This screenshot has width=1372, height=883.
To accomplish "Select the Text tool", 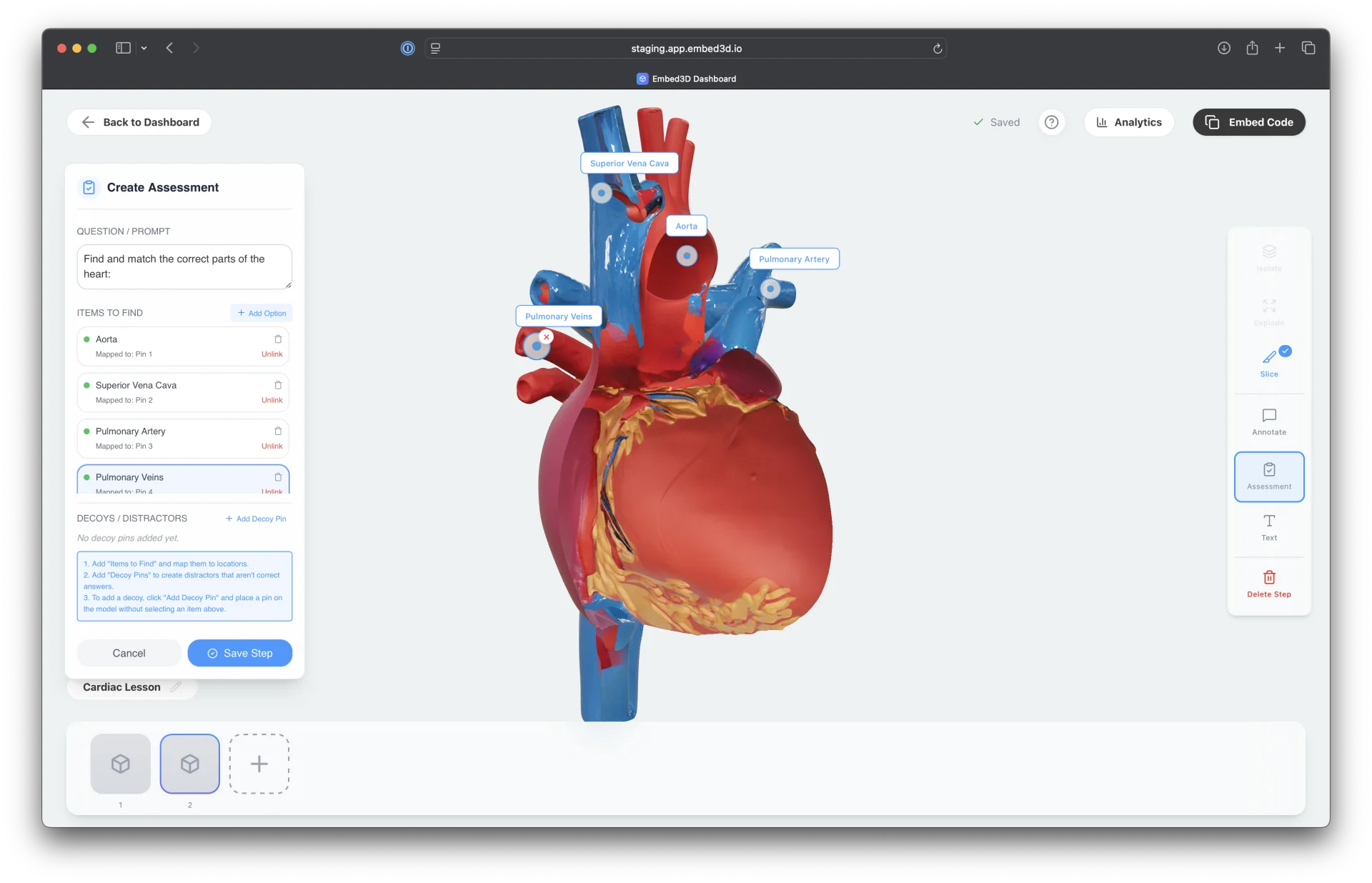I will click(1269, 529).
